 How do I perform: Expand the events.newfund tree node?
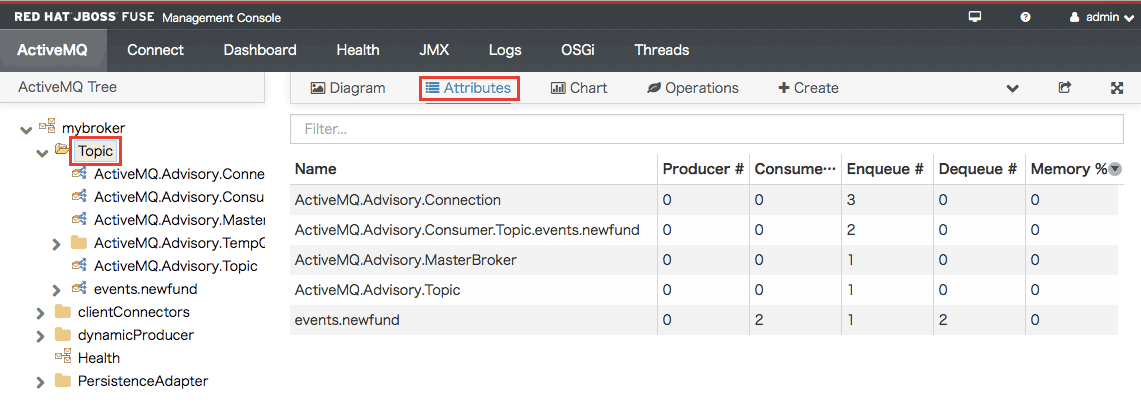click(57, 290)
